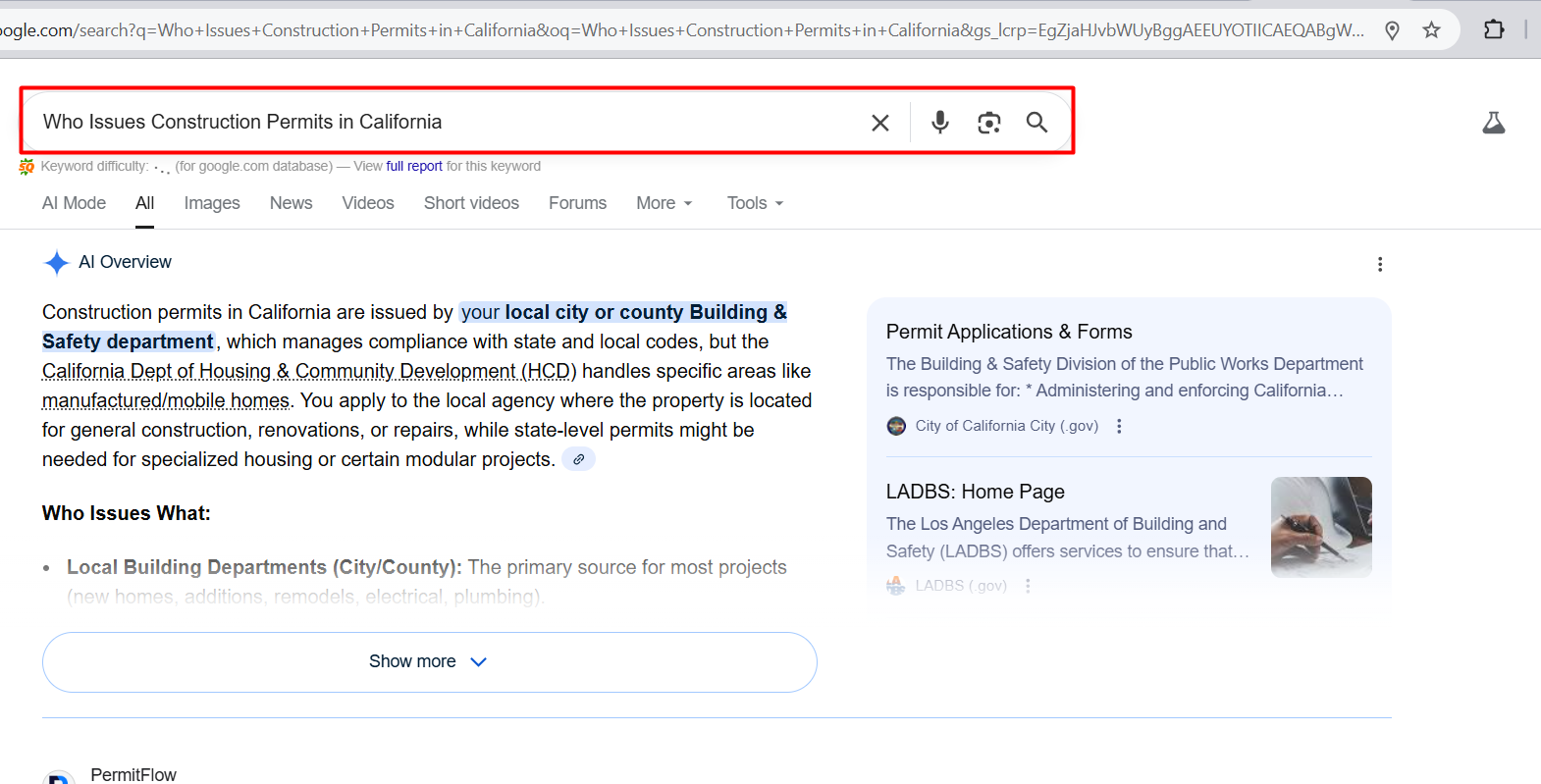
Task: Click California Dept of Housing & Community Development link
Action: (x=309, y=371)
